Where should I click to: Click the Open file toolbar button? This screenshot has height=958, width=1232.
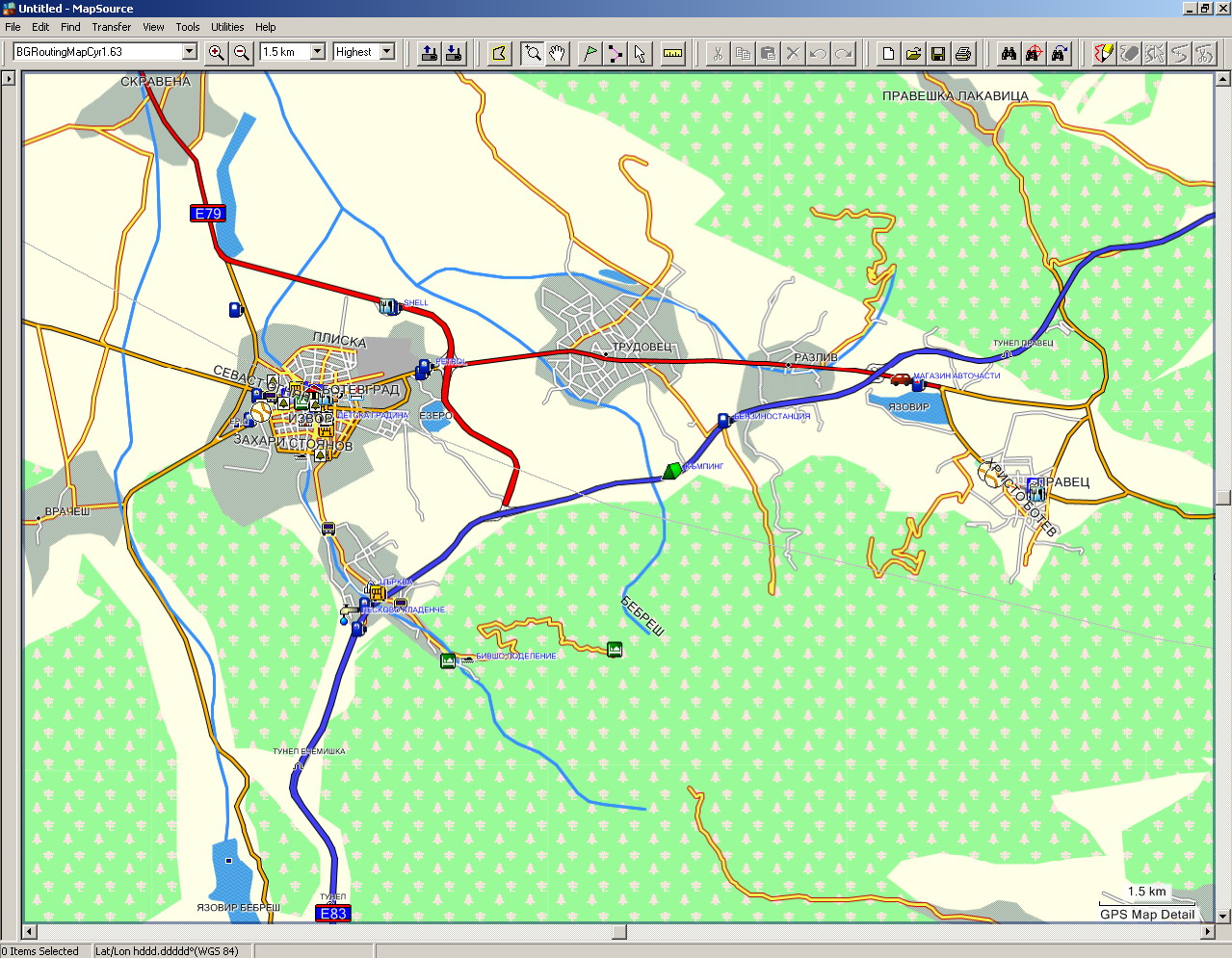[913, 53]
